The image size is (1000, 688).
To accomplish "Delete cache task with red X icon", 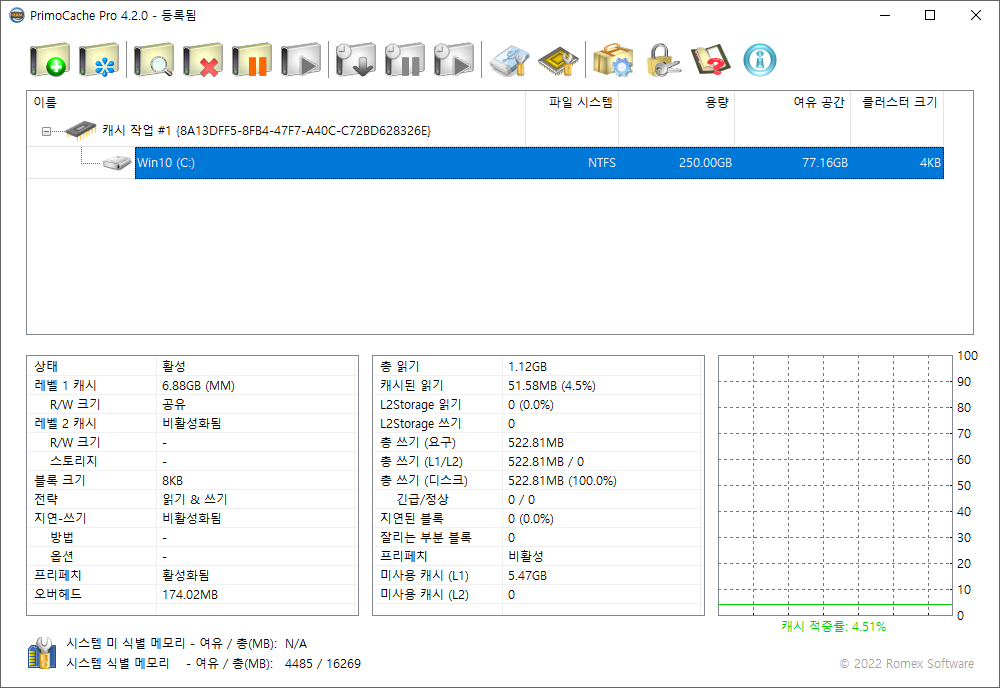I will [203, 60].
